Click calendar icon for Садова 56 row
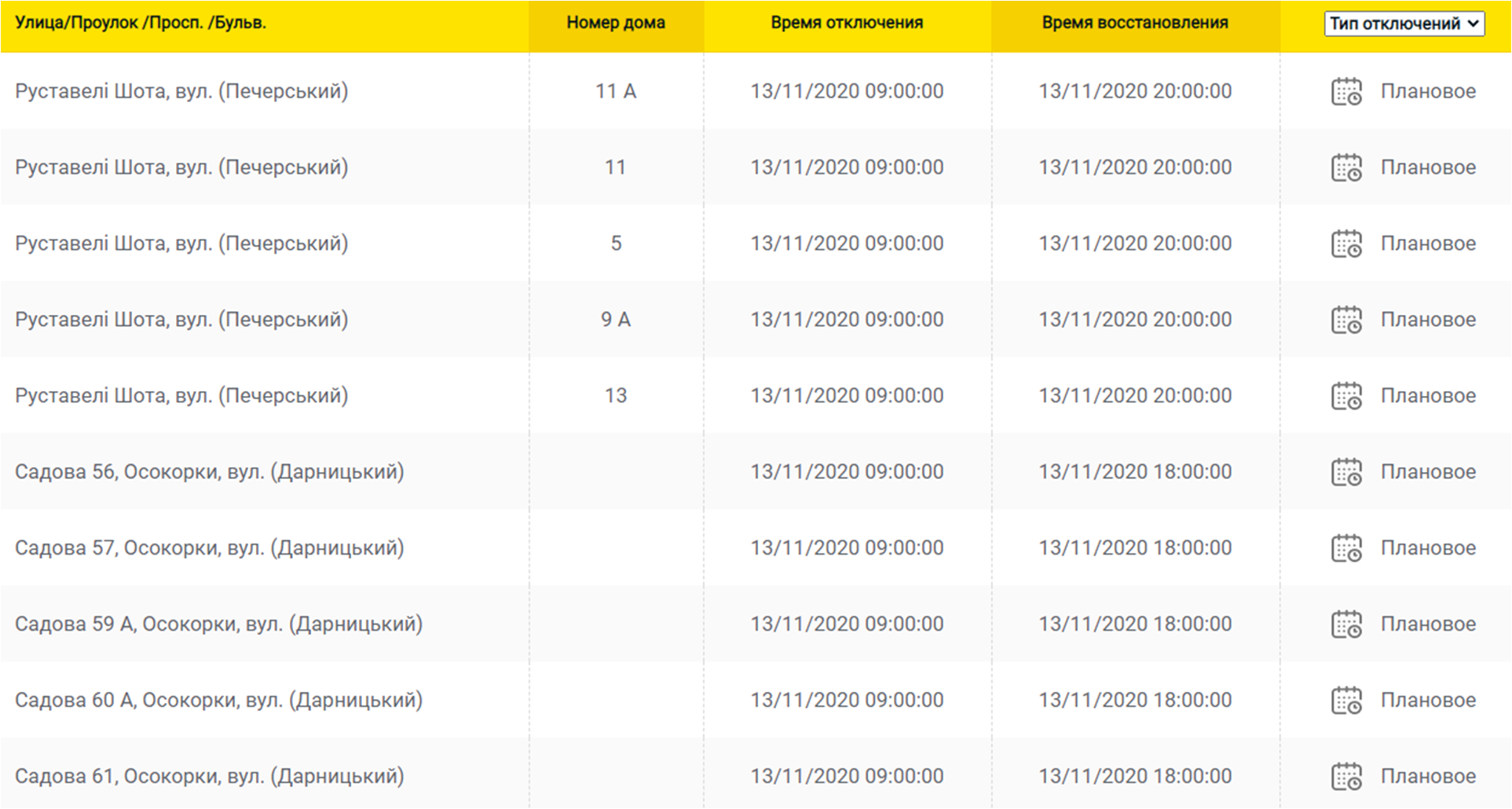The image size is (1512, 809). pos(1346,473)
